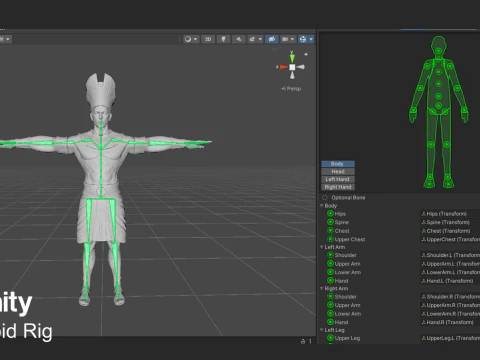Click the Spine bone indicator icon
Screen dimensions: 480x360
click(330, 222)
